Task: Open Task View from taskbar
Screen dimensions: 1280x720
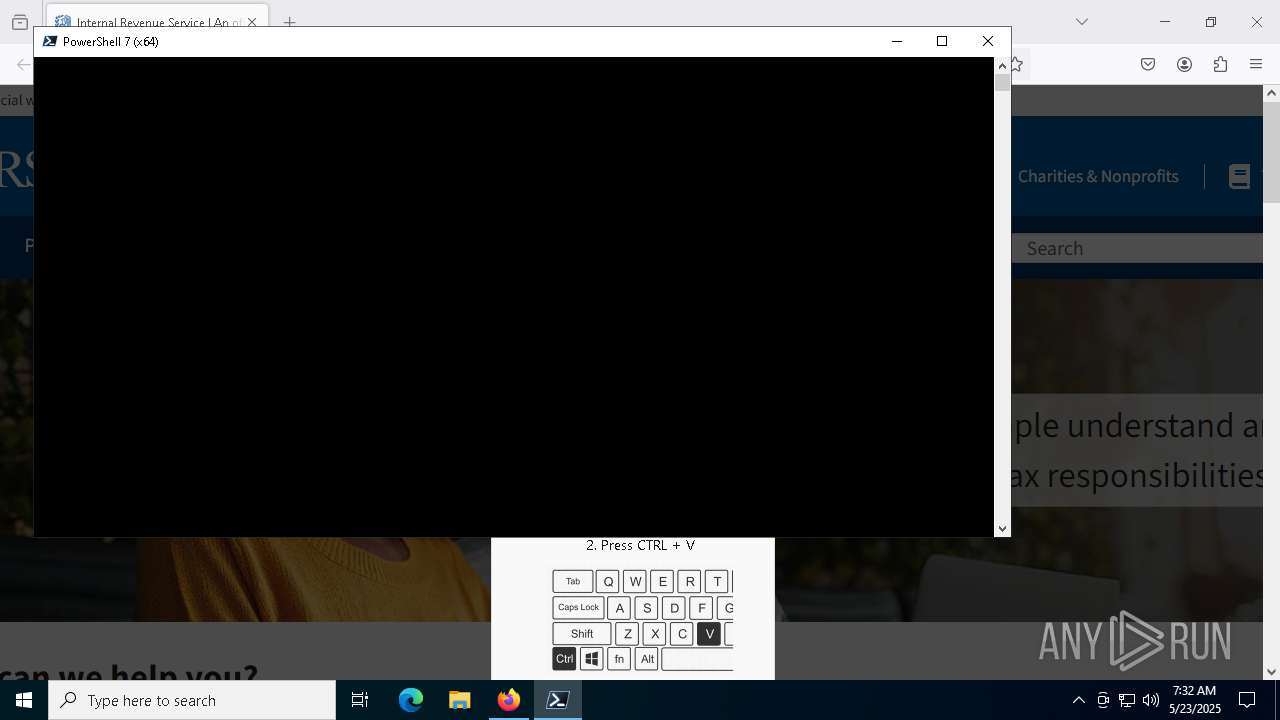Action: click(x=360, y=700)
